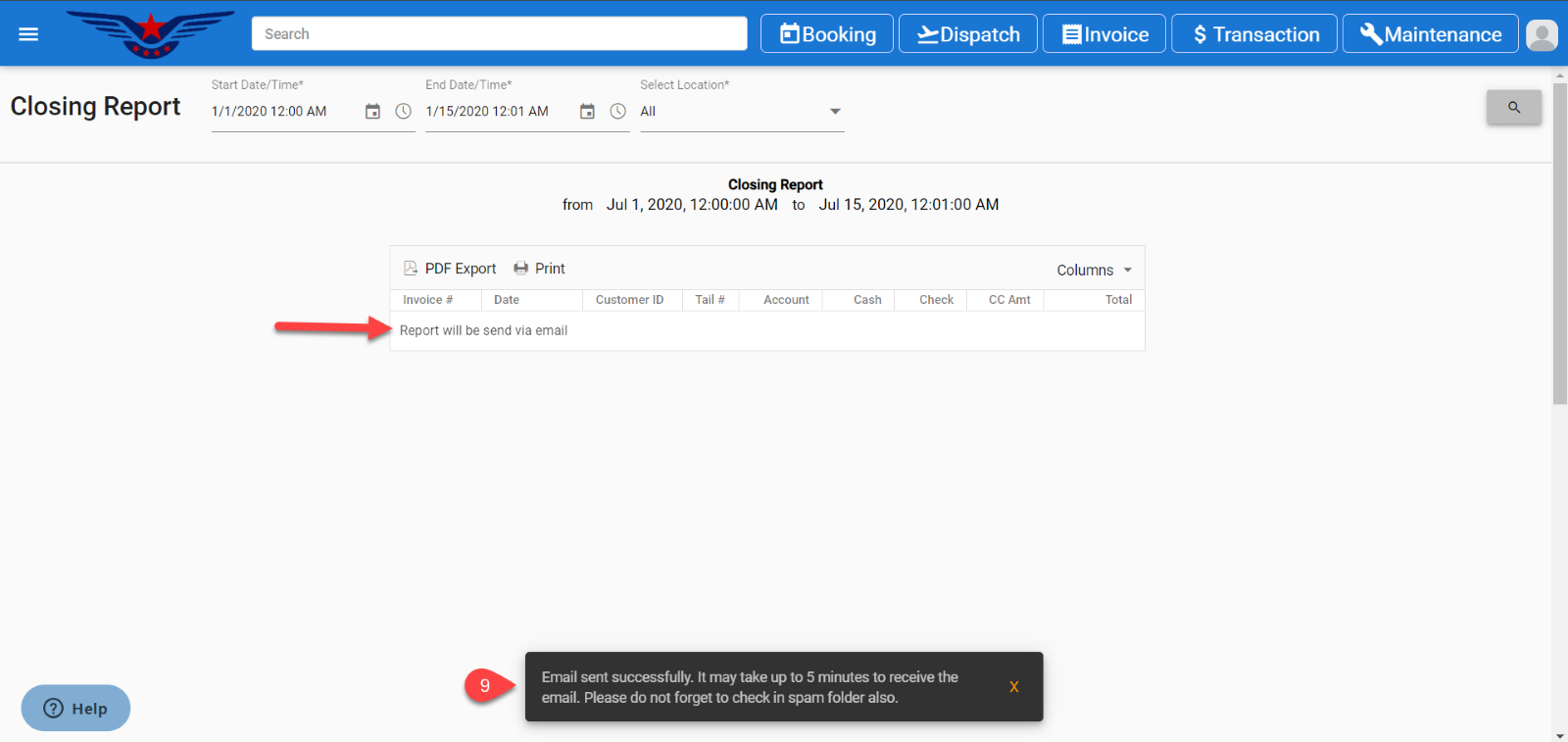Focus the top Search field
Image resolution: width=1568 pixels, height=742 pixels.
(499, 34)
